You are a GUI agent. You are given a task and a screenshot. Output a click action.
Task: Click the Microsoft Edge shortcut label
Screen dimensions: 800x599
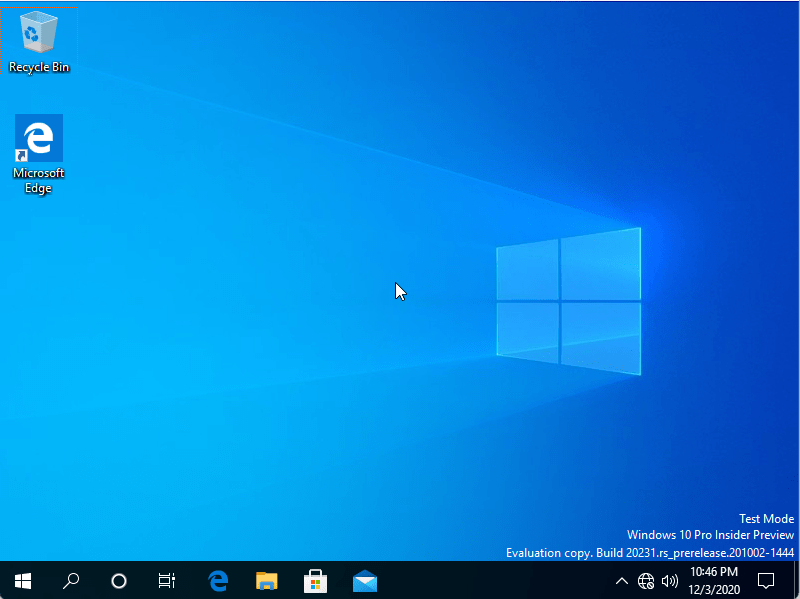(x=38, y=180)
